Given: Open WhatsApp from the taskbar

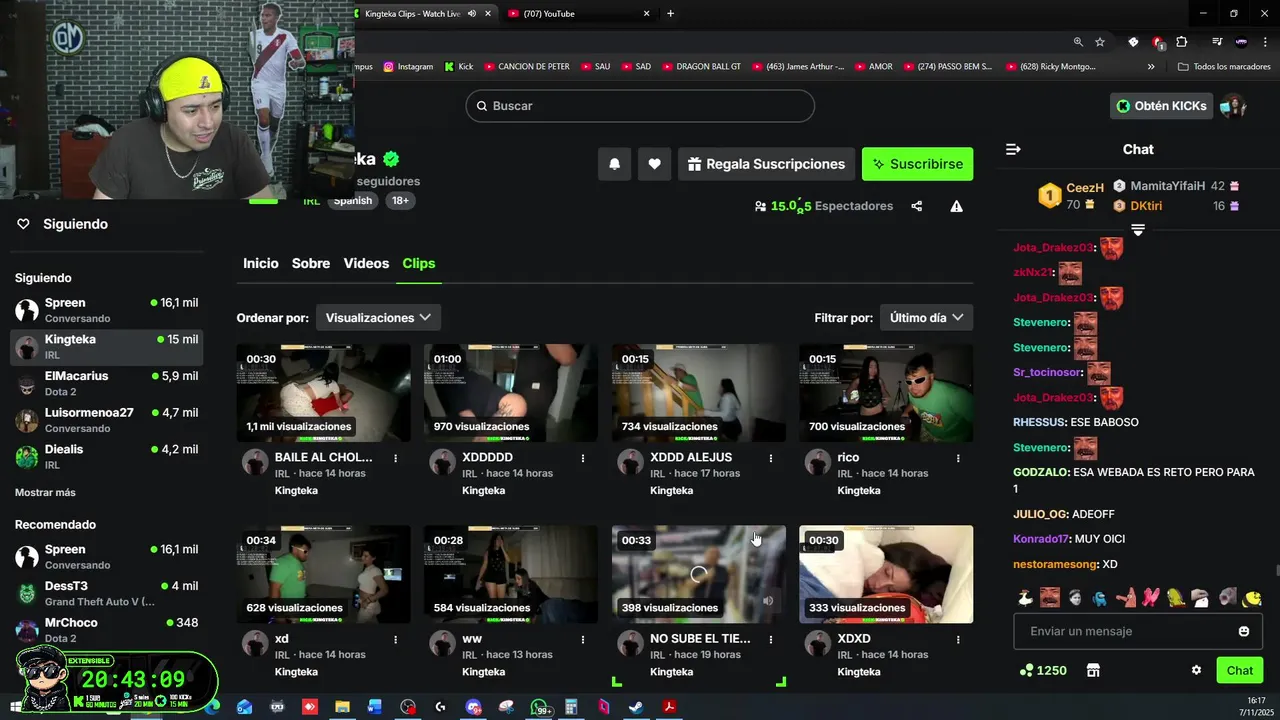Looking at the screenshot, I should (539, 707).
